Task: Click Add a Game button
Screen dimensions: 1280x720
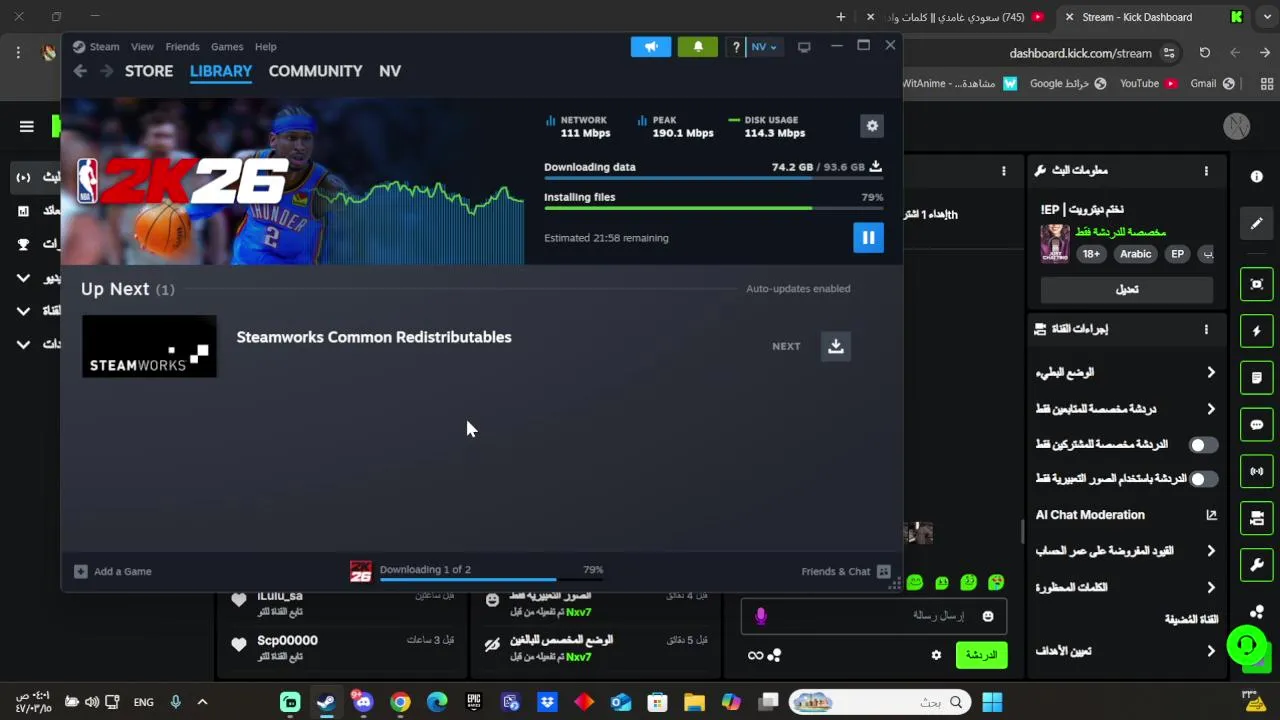Action: point(113,571)
